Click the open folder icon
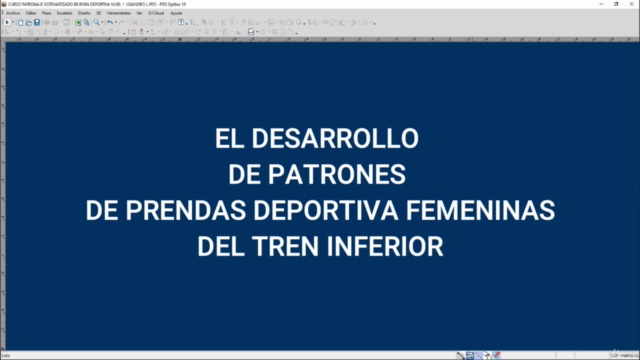 29,22
